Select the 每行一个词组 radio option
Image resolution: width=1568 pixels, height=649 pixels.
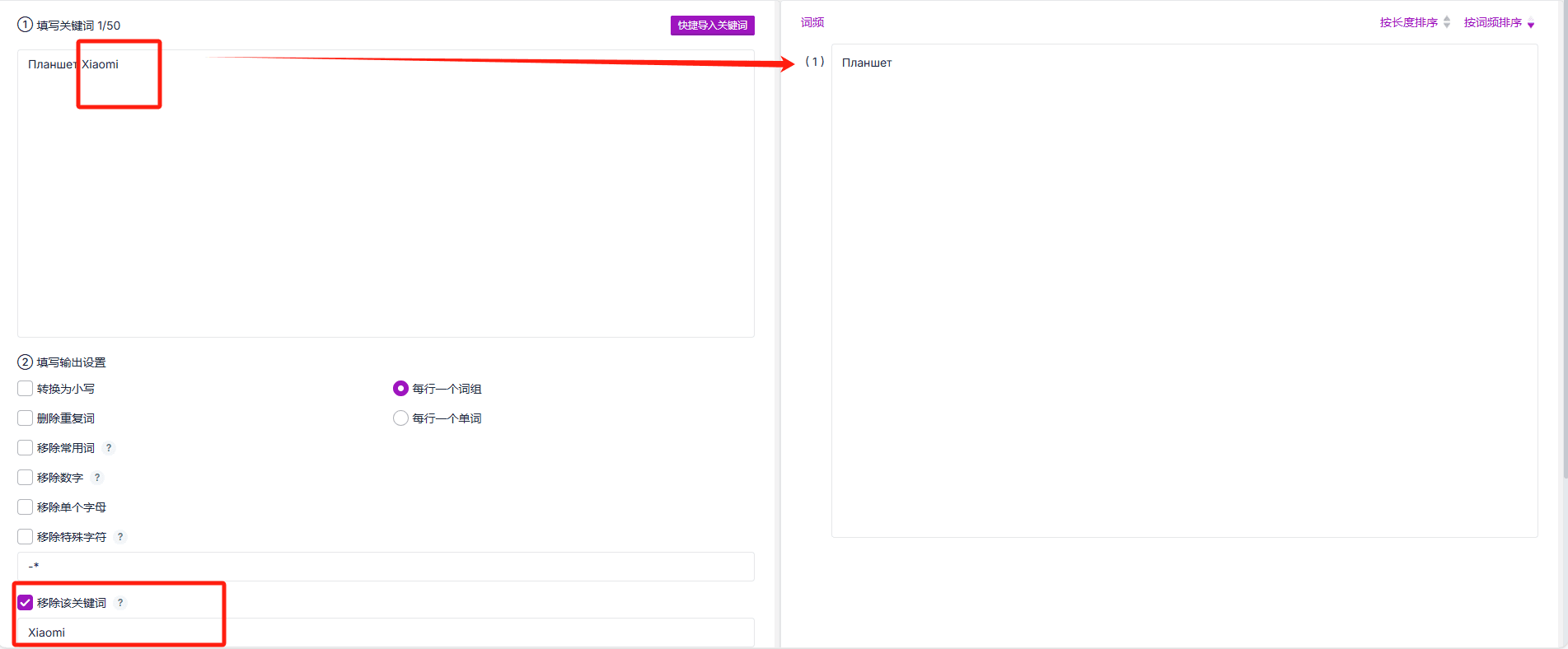400,389
